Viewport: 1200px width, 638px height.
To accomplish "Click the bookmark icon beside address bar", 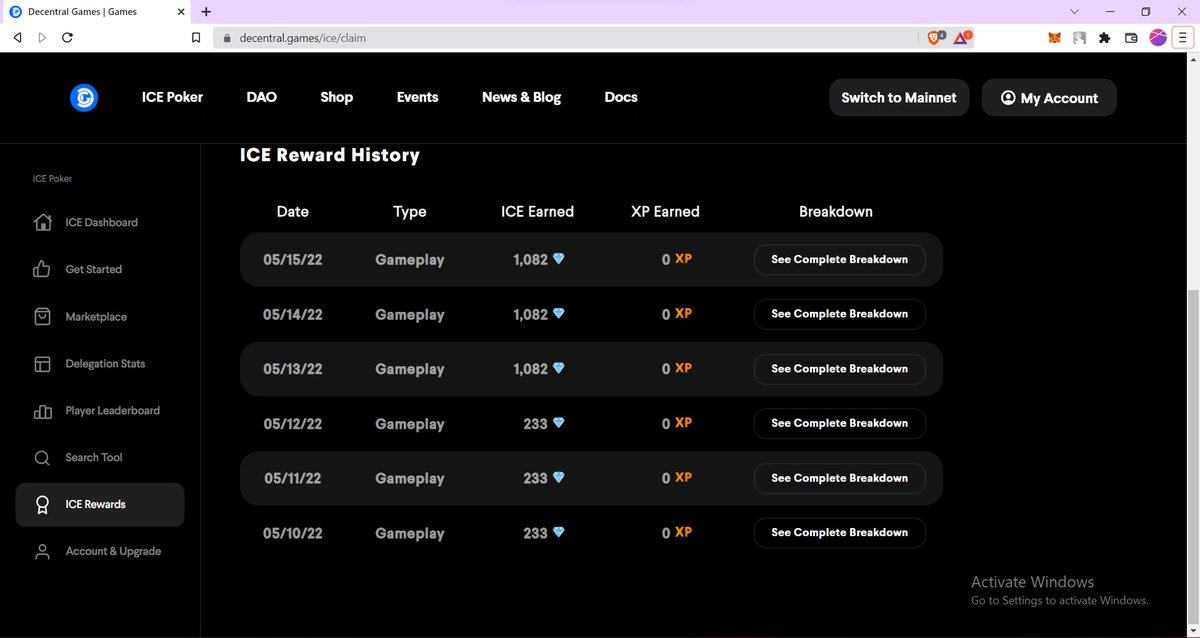I will [197, 37].
